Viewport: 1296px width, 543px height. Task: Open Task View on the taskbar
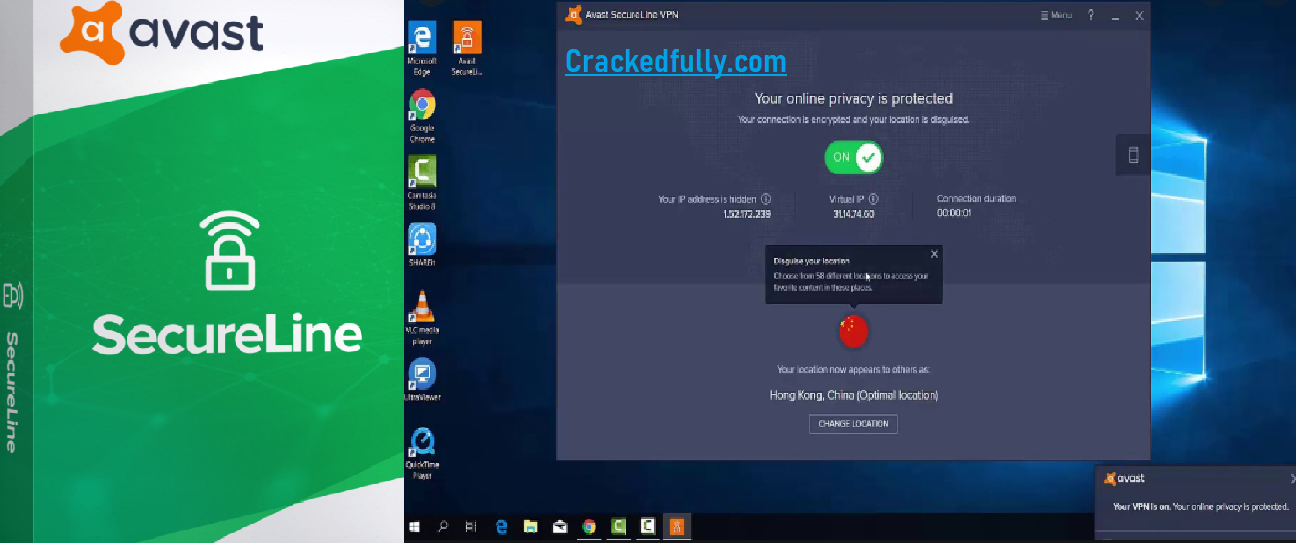(x=471, y=526)
